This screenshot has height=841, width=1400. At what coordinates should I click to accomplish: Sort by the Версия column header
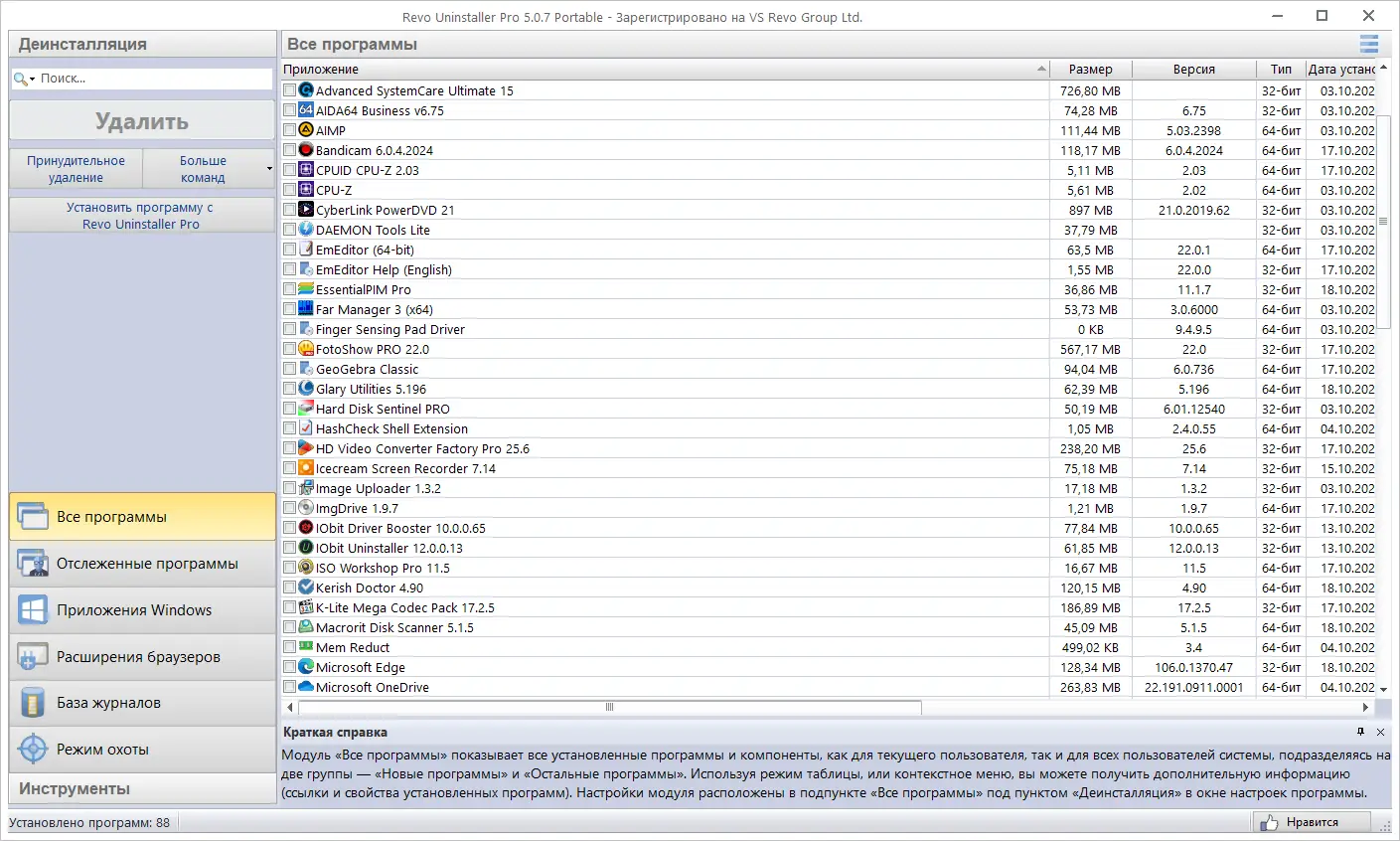(1194, 69)
